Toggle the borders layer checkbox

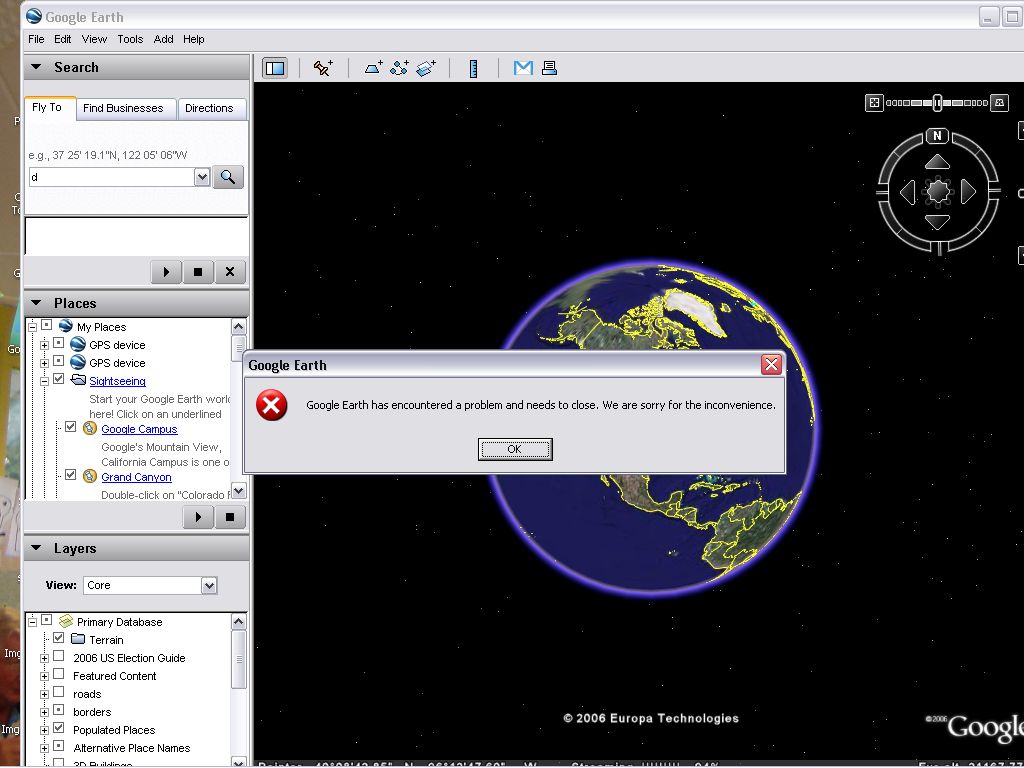59,710
